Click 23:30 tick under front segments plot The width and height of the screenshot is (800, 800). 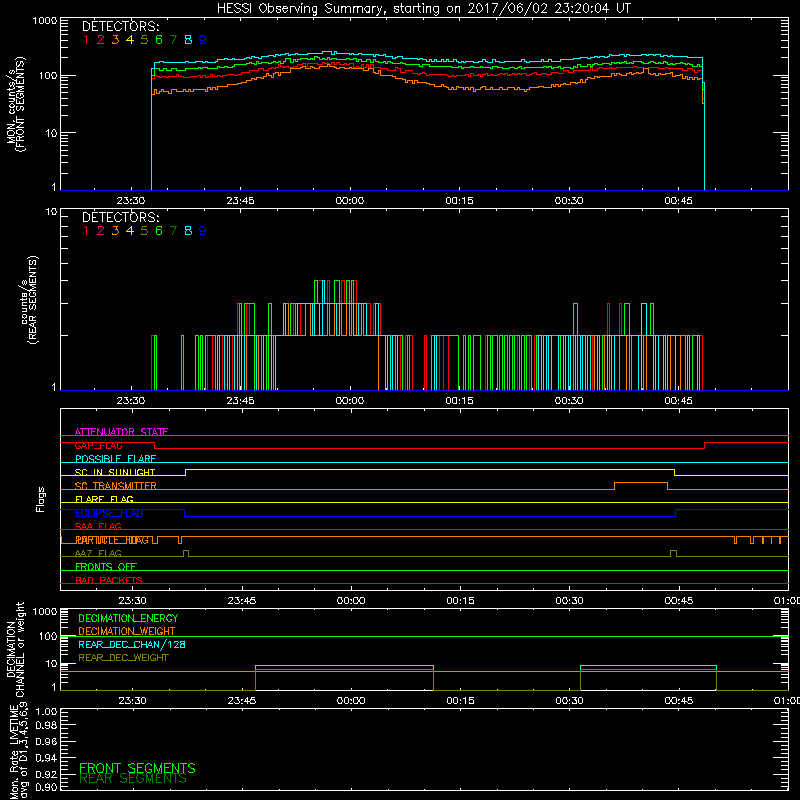pyautogui.click(x=131, y=201)
